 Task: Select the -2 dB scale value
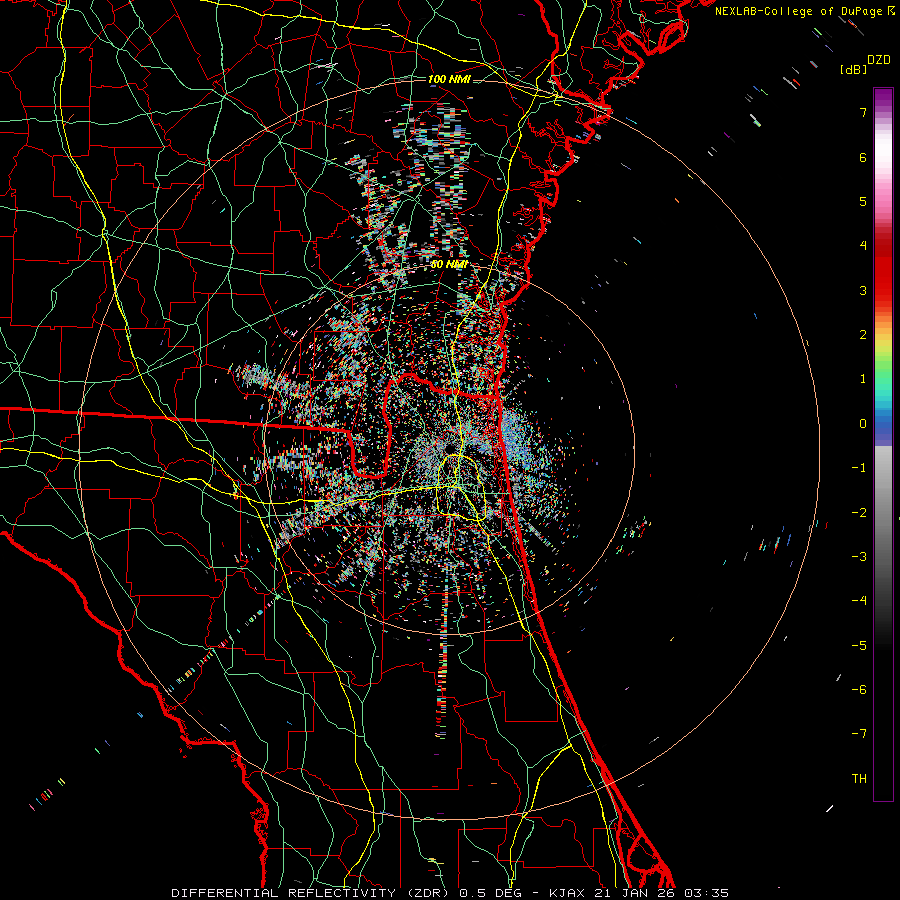859,513
